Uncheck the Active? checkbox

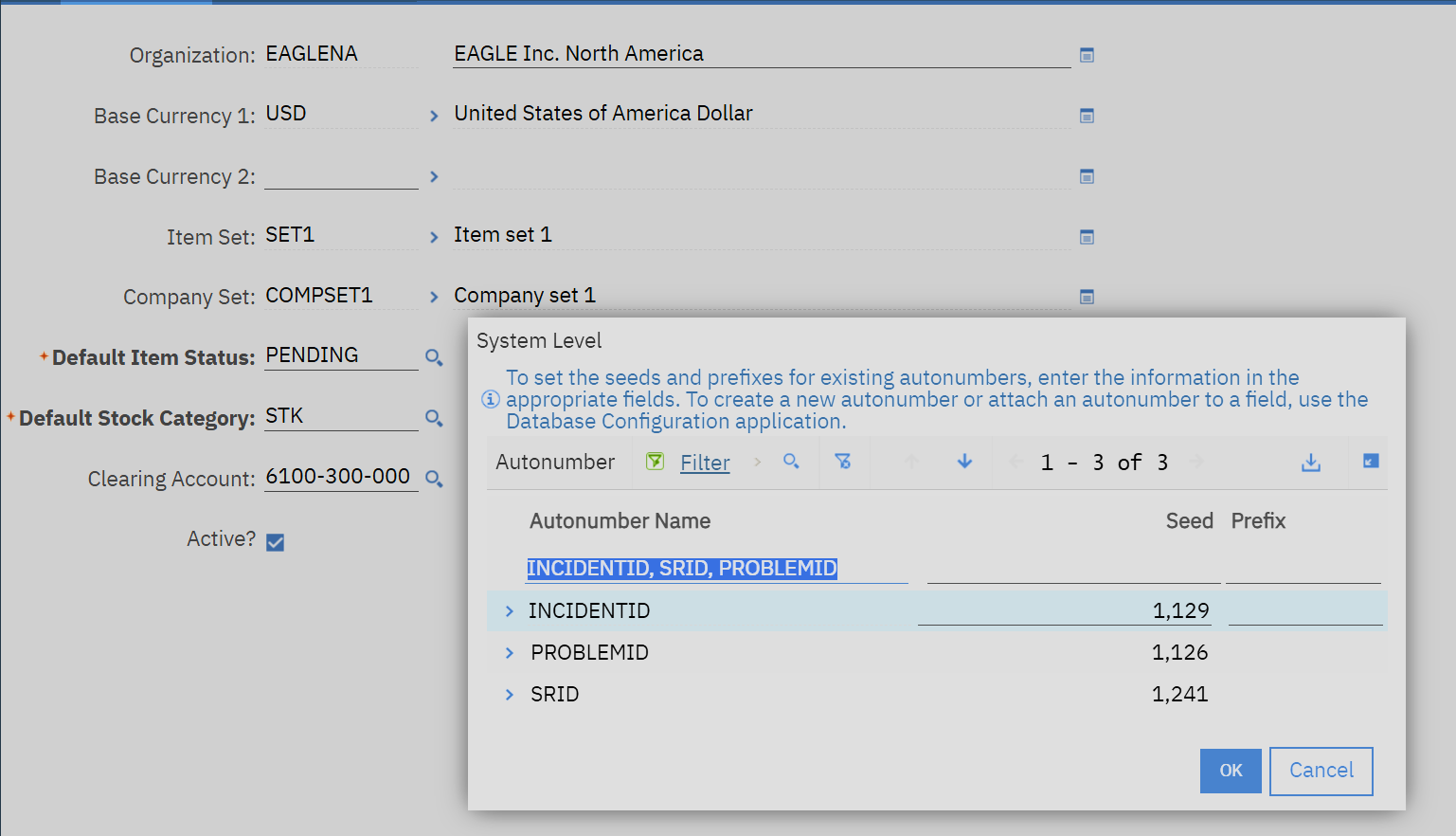pos(276,542)
